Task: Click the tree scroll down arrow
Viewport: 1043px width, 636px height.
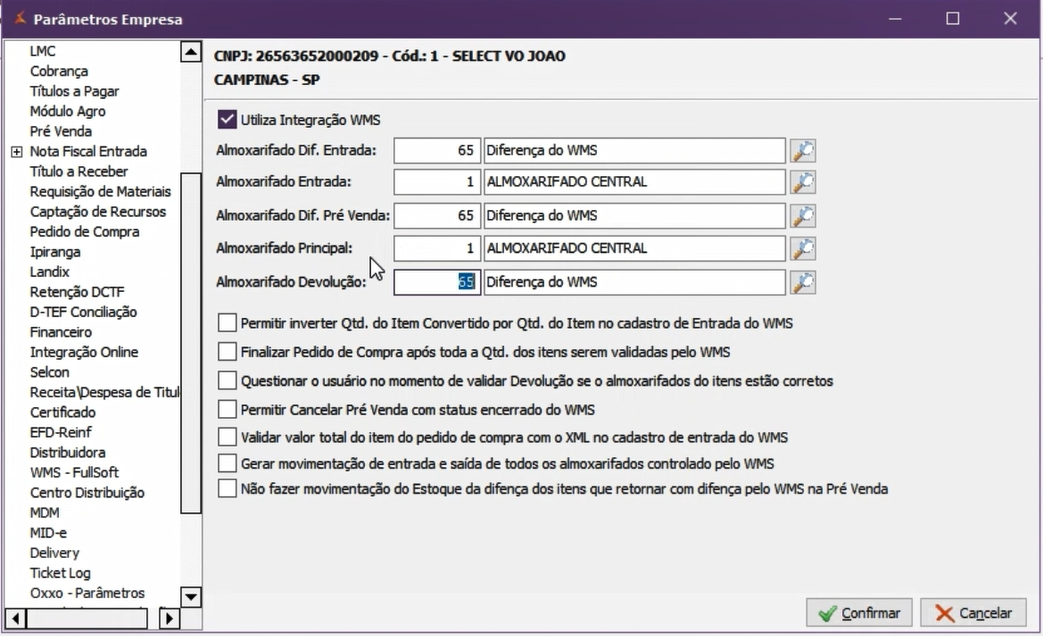Action: (191, 597)
